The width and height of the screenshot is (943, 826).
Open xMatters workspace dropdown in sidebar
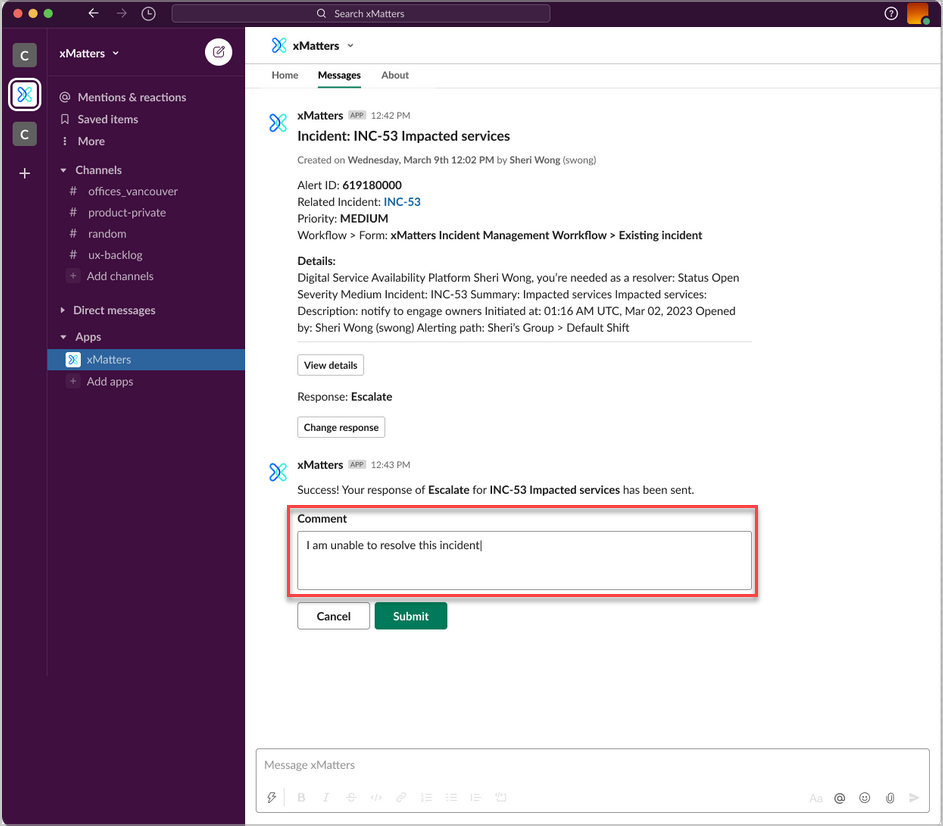coord(89,54)
